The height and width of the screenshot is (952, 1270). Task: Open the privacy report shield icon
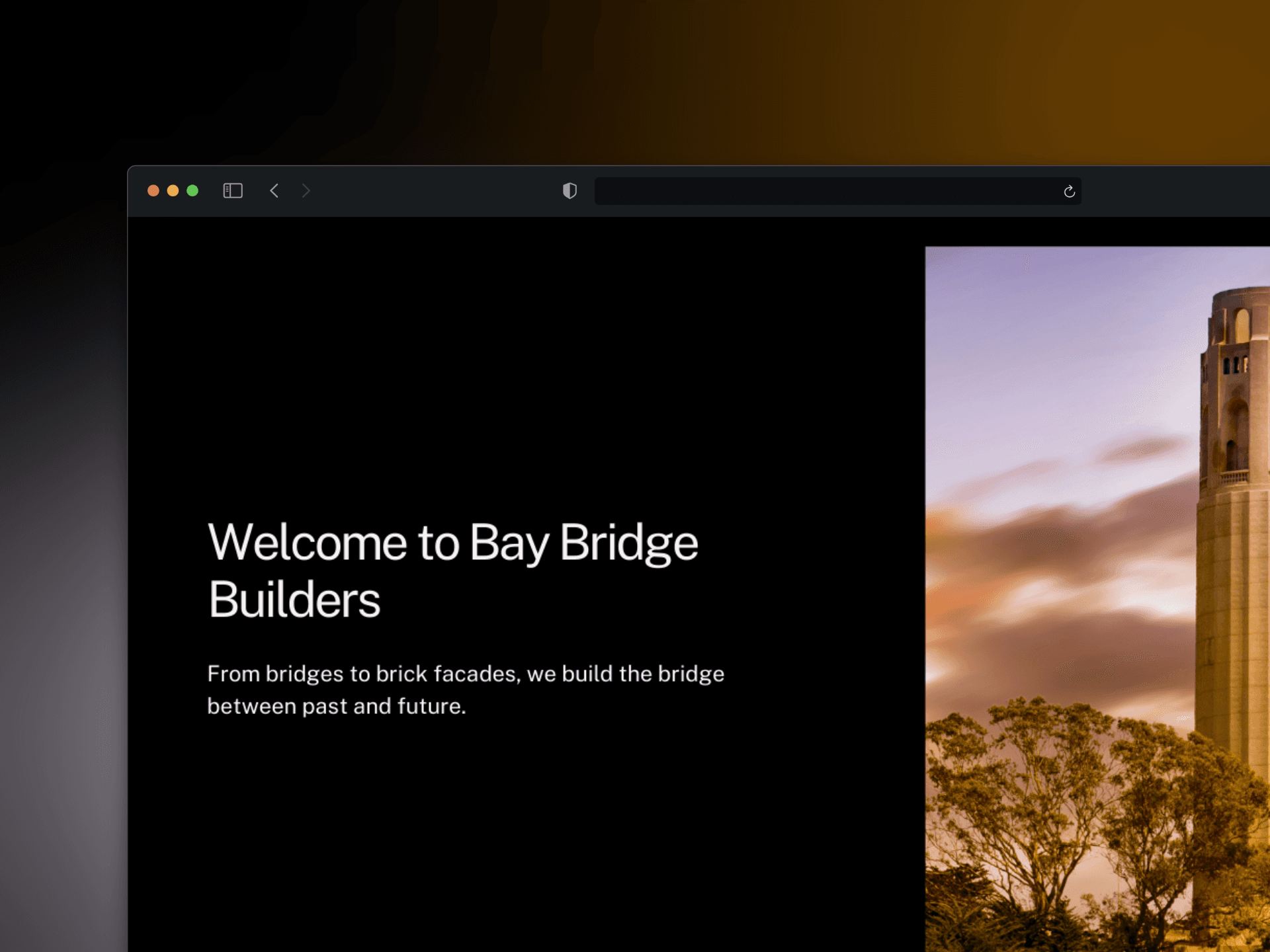pos(570,191)
